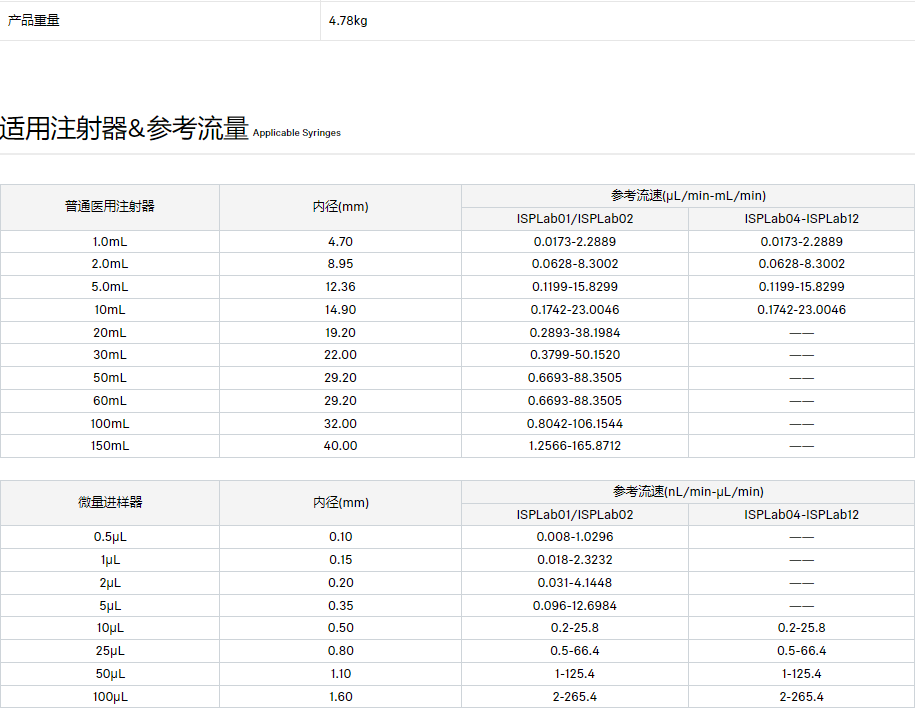Image resolution: width=915 pixels, height=711 pixels.
Task: Click the 0.008-1.0296 flow rate value
Action: click(575, 537)
